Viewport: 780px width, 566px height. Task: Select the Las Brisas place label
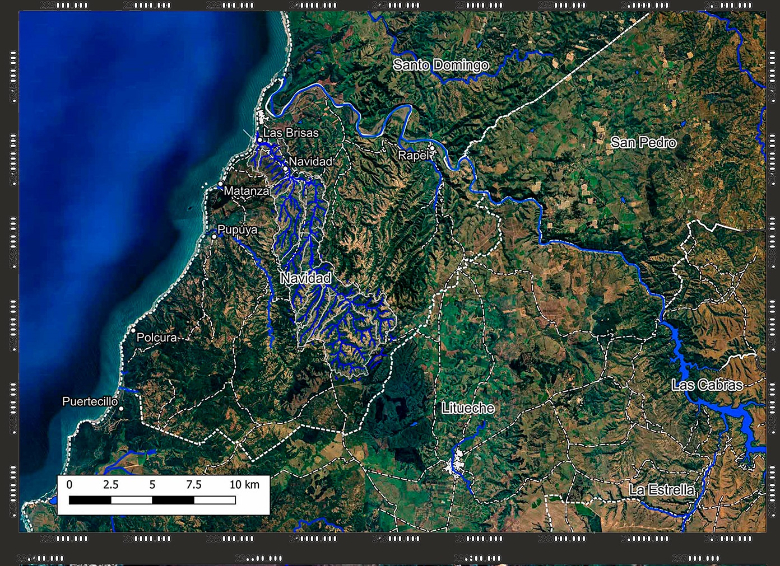[290, 133]
